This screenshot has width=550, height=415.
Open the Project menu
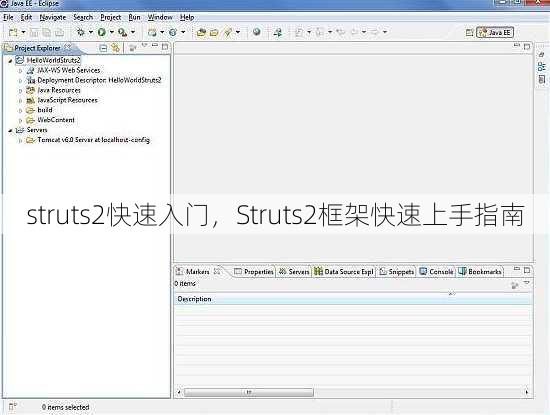pyautogui.click(x=110, y=17)
